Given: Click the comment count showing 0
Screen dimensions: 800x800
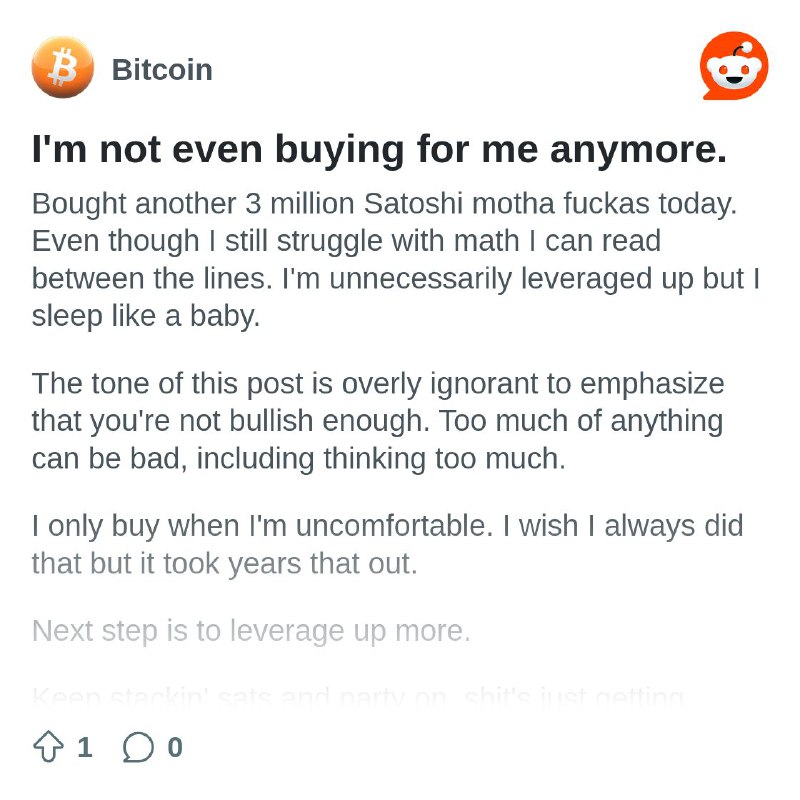Looking at the screenshot, I should (x=175, y=747).
